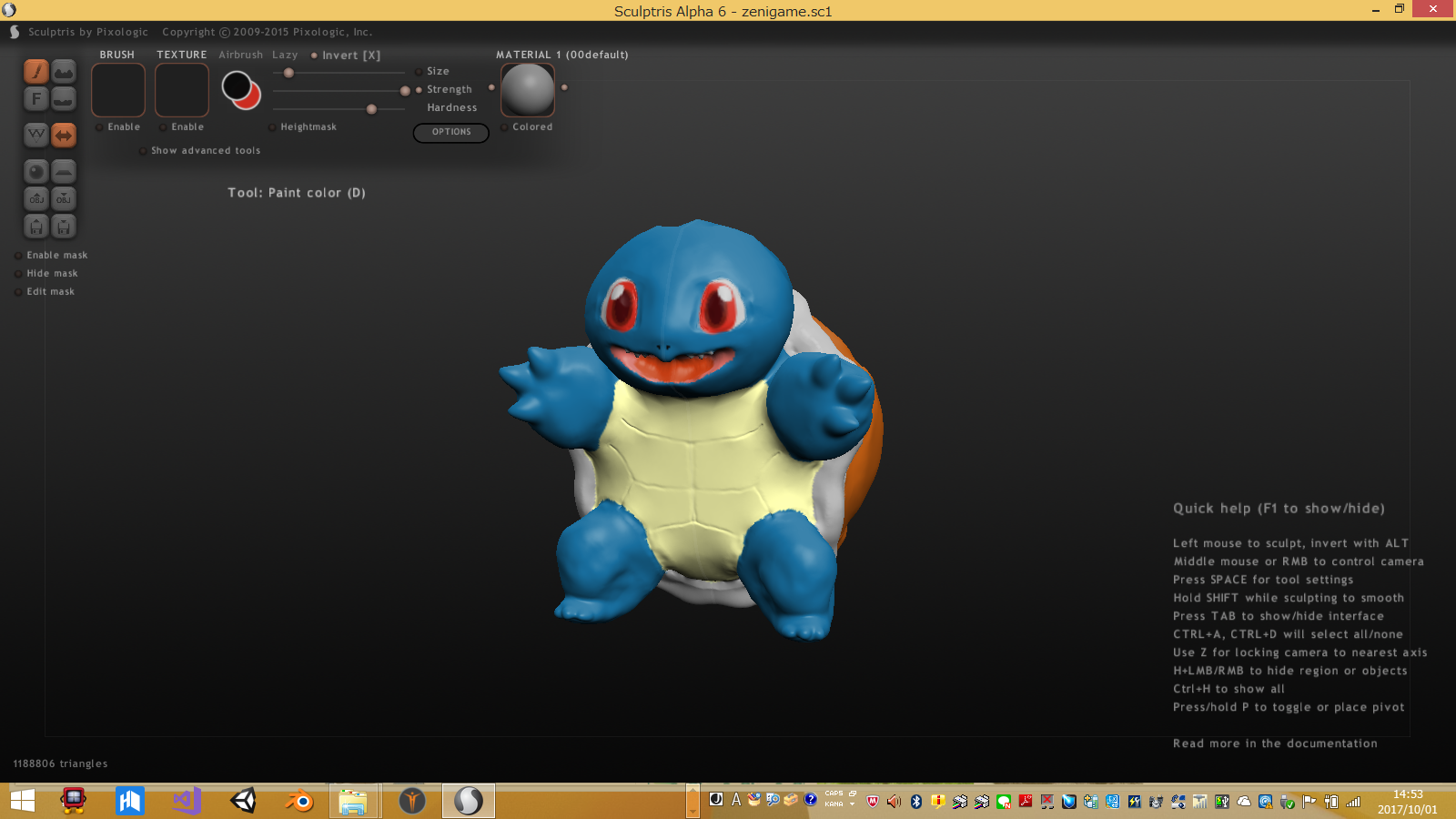
Task: Click the 'MATERIAL 1 (00default)' label
Action: tap(562, 56)
